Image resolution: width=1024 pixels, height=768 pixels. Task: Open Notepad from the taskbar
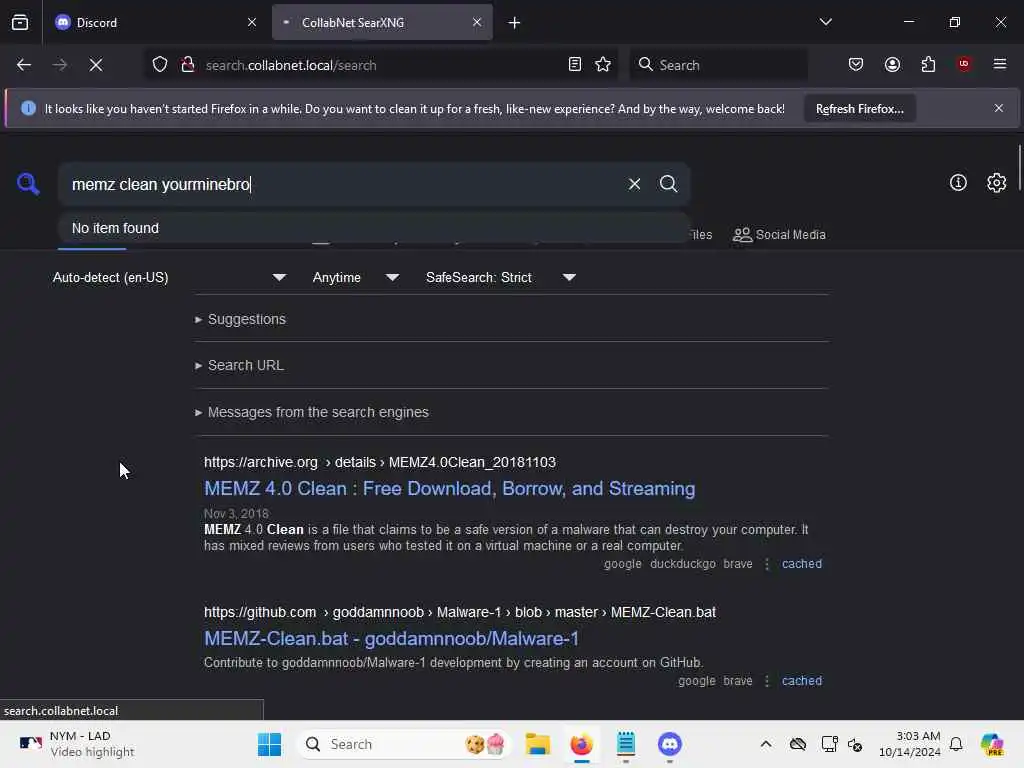[x=626, y=744]
